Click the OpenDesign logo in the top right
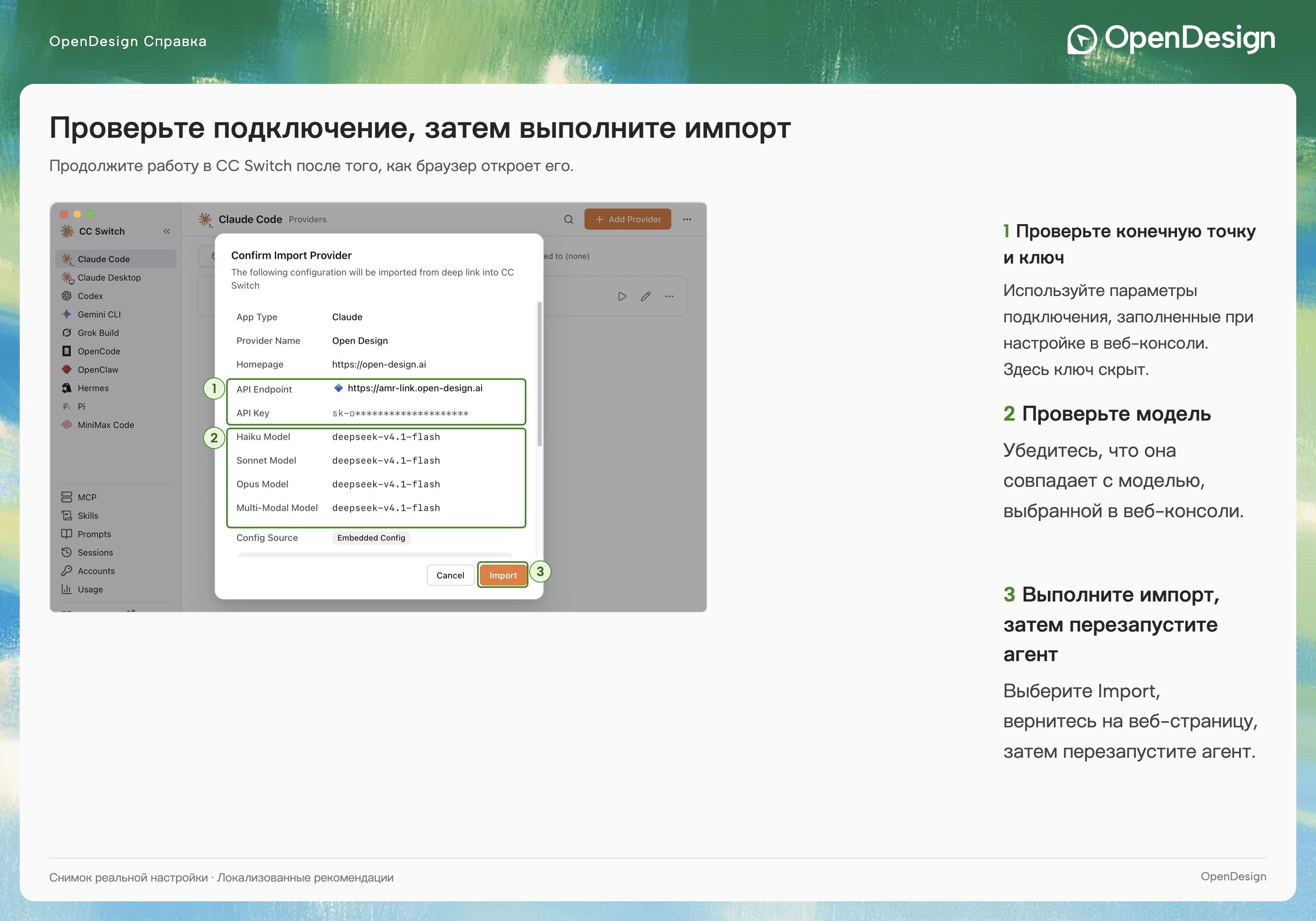1316x921 pixels. (1171, 39)
